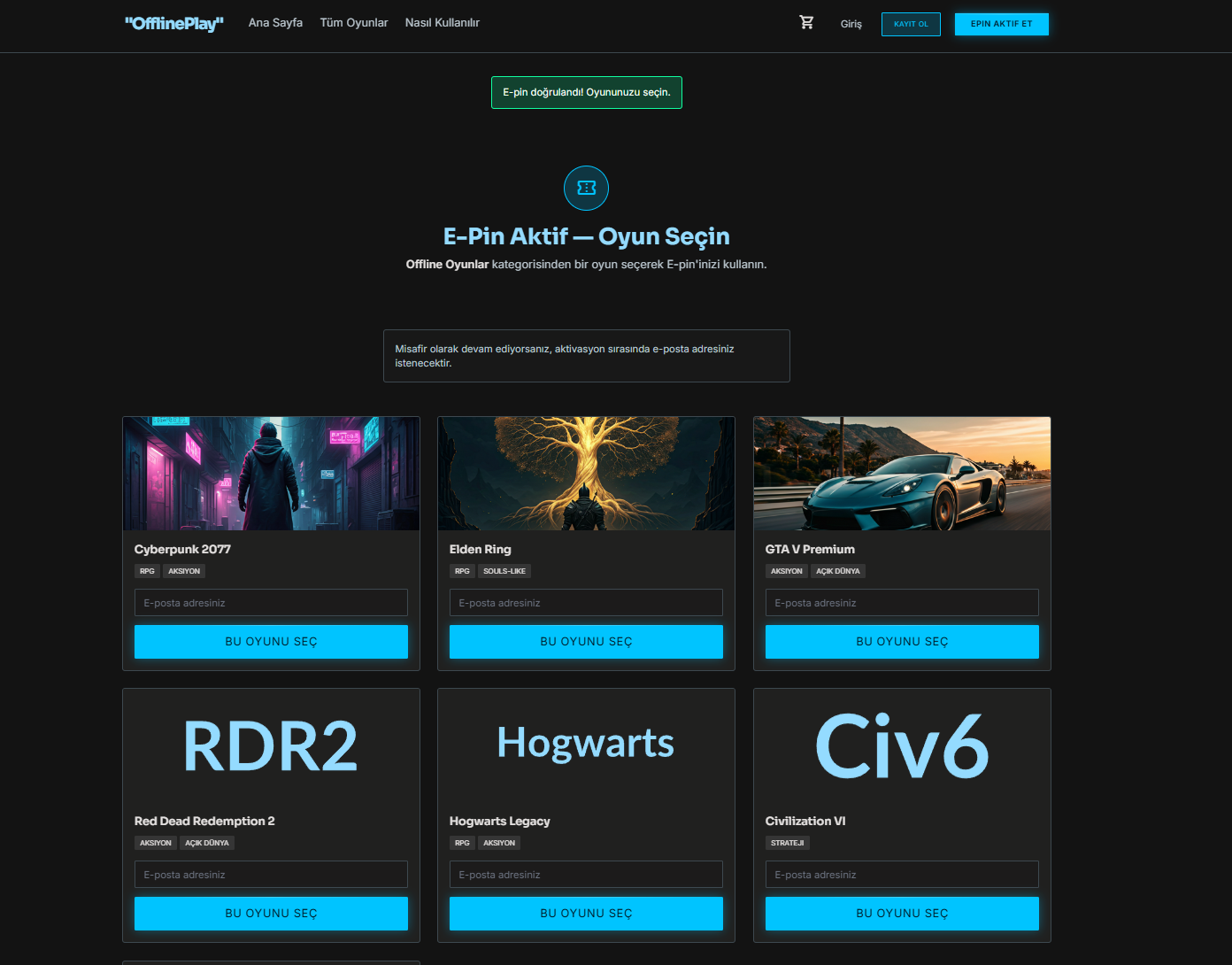Open the Ana Sayfa menu item
Viewport: 1232px width, 965px height.
(x=275, y=23)
